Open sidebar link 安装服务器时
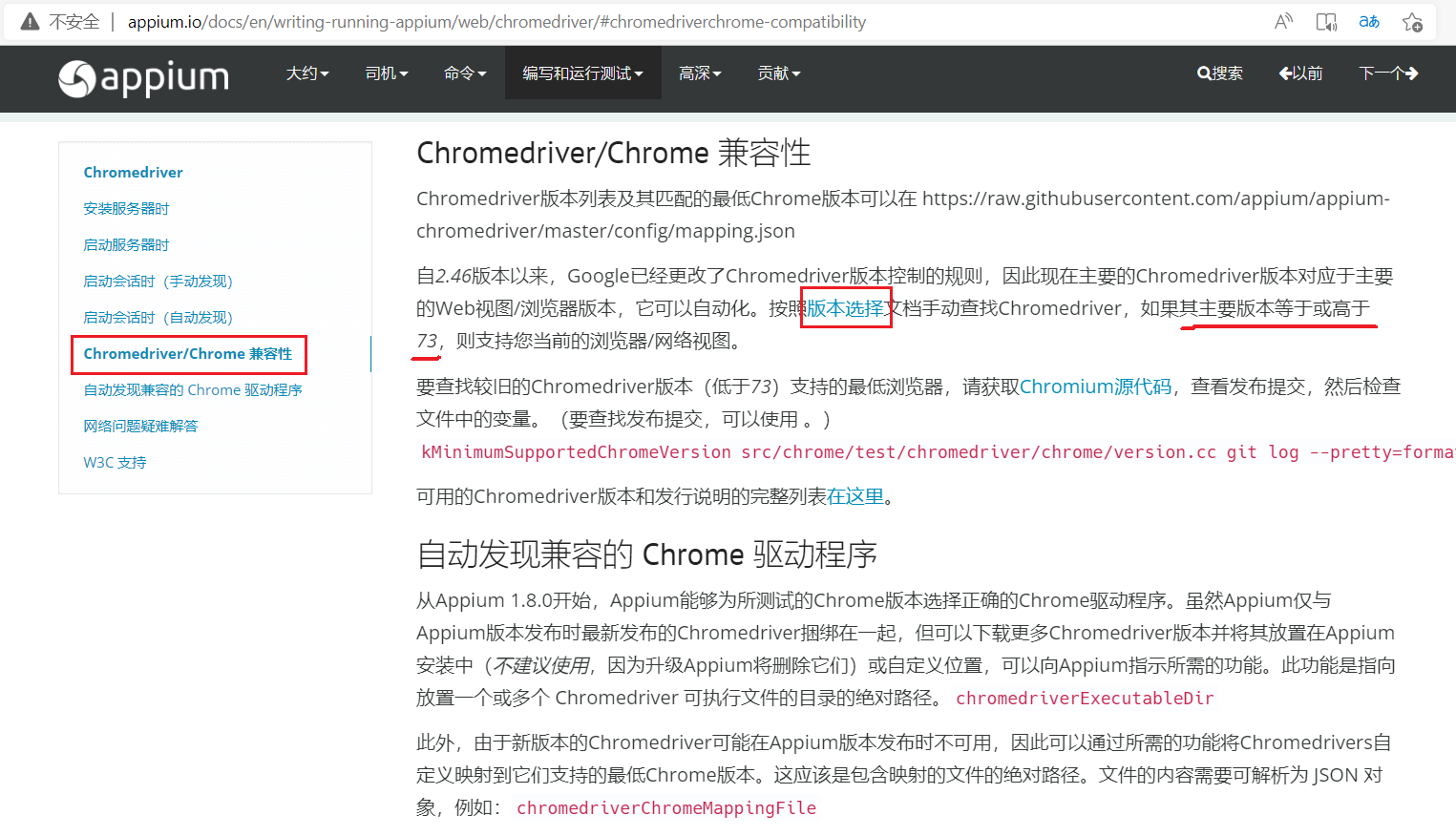 126,209
